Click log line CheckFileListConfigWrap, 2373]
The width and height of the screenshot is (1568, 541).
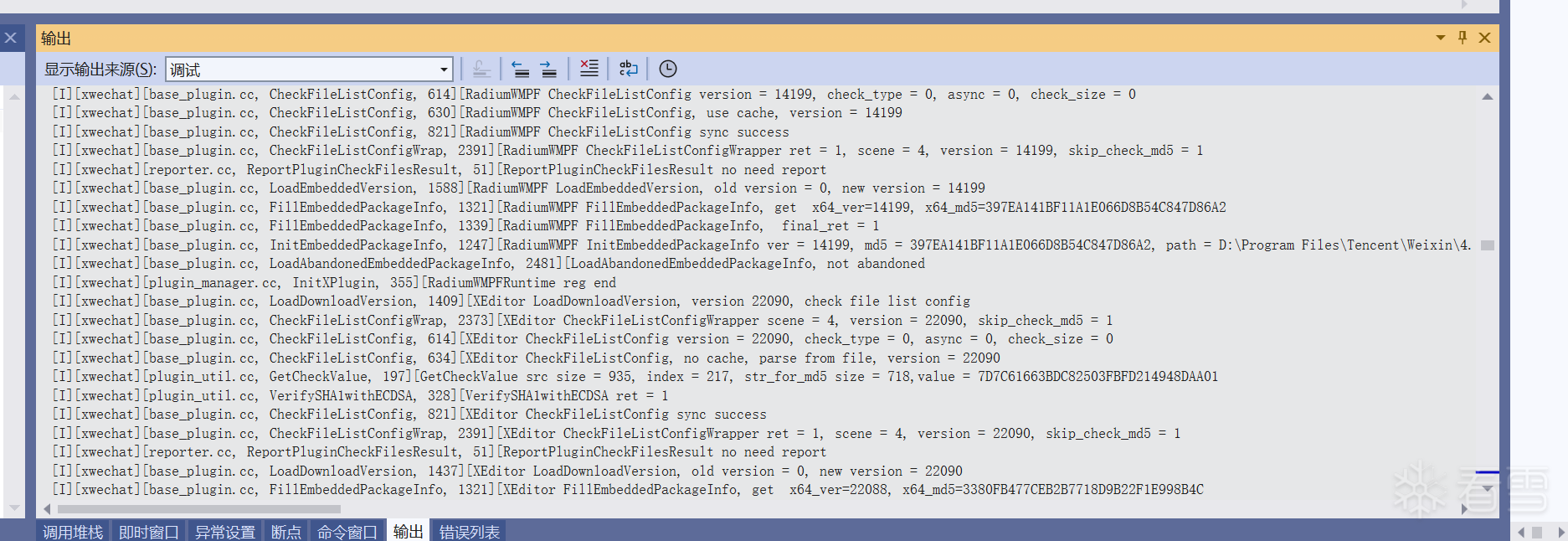pos(583,321)
